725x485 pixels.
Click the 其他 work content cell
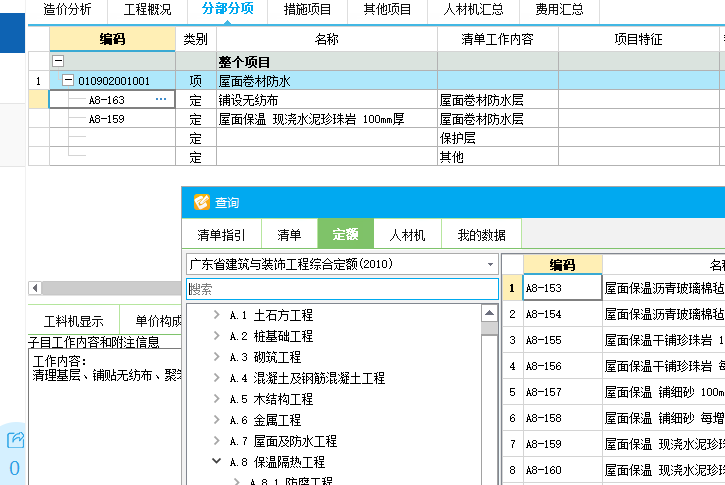pos(498,157)
